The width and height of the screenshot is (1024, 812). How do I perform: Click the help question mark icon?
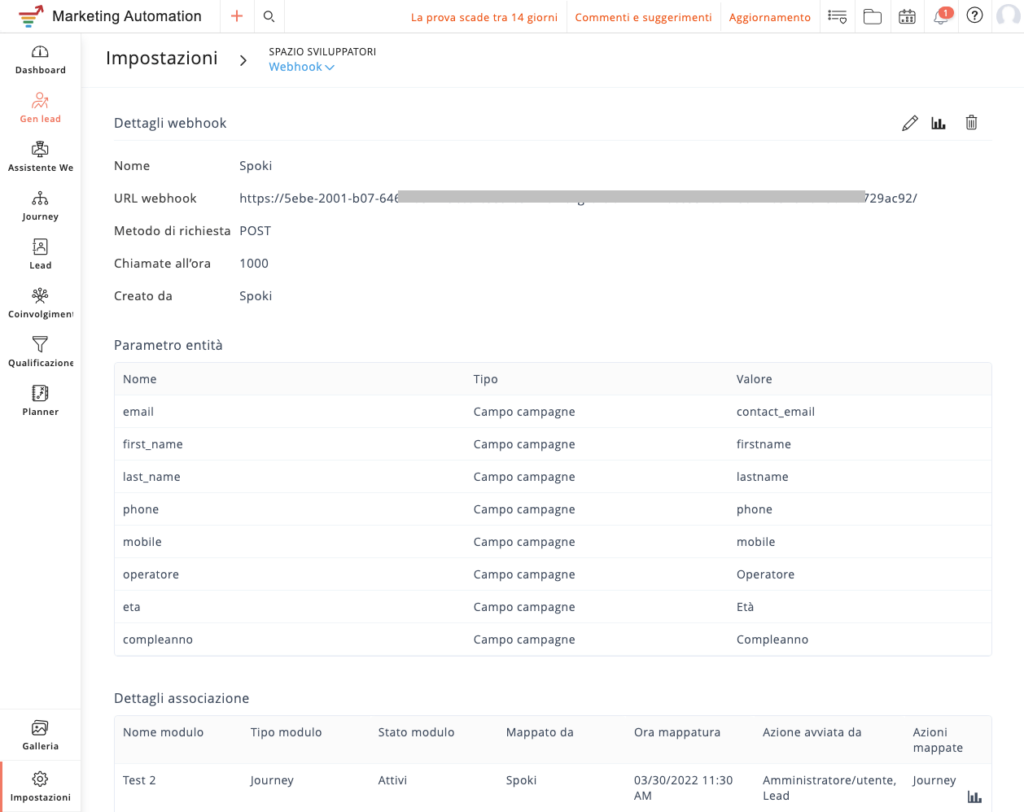pyautogui.click(x=974, y=17)
